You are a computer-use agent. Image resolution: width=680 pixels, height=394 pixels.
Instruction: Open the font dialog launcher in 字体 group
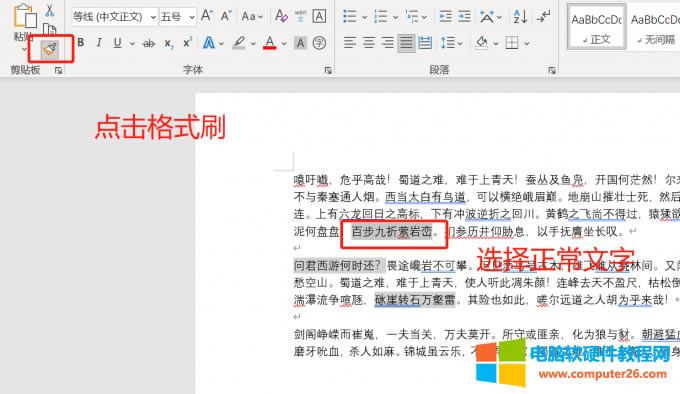(x=328, y=70)
